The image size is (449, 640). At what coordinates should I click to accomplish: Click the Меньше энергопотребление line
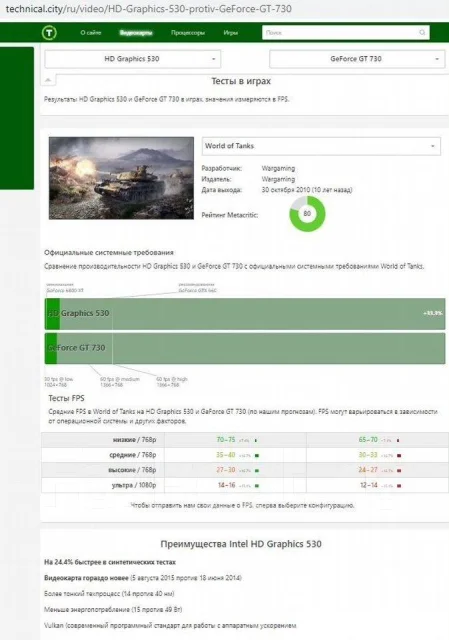[x=113, y=610]
